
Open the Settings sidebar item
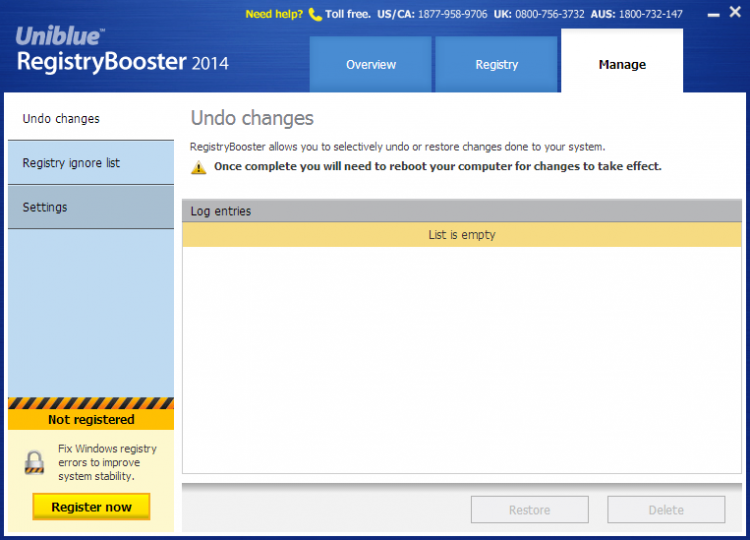coord(91,207)
